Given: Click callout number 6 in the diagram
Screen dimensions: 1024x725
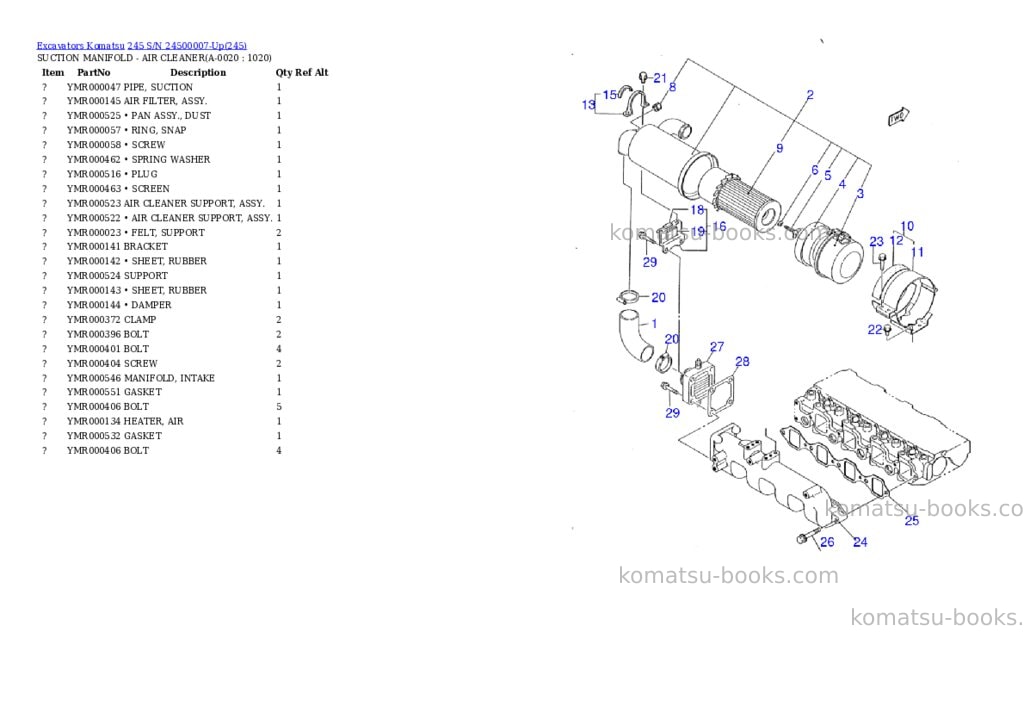Looking at the screenshot, I should 814,170.
